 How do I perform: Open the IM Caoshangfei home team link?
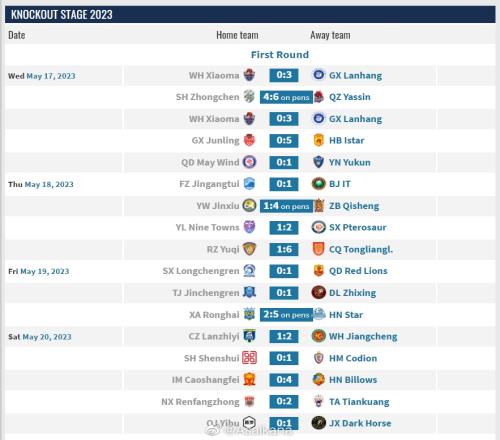click(206, 380)
